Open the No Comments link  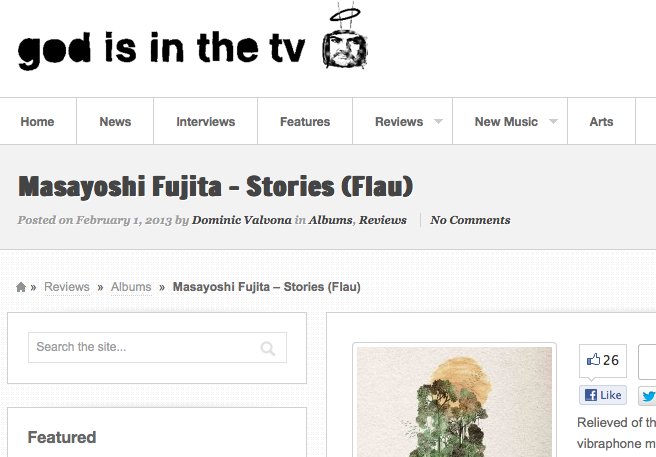pyautogui.click(x=470, y=220)
